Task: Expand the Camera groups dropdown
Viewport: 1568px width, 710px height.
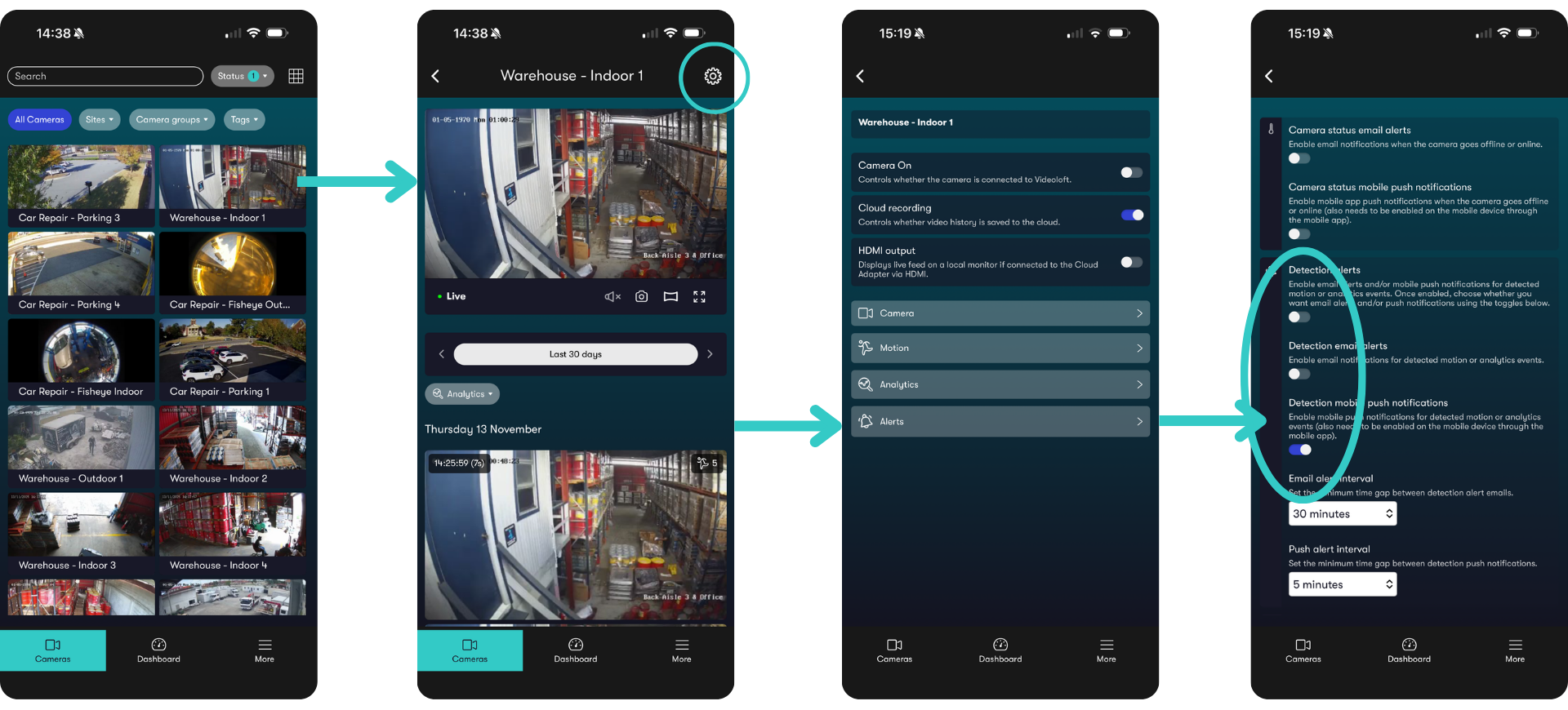Action: [171, 119]
